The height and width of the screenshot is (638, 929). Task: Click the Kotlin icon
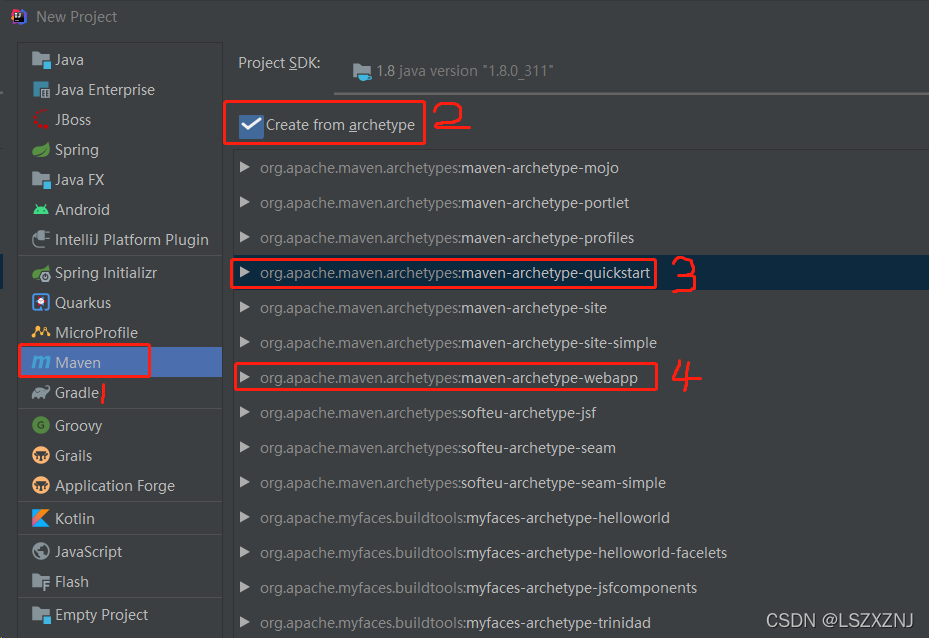point(41,518)
